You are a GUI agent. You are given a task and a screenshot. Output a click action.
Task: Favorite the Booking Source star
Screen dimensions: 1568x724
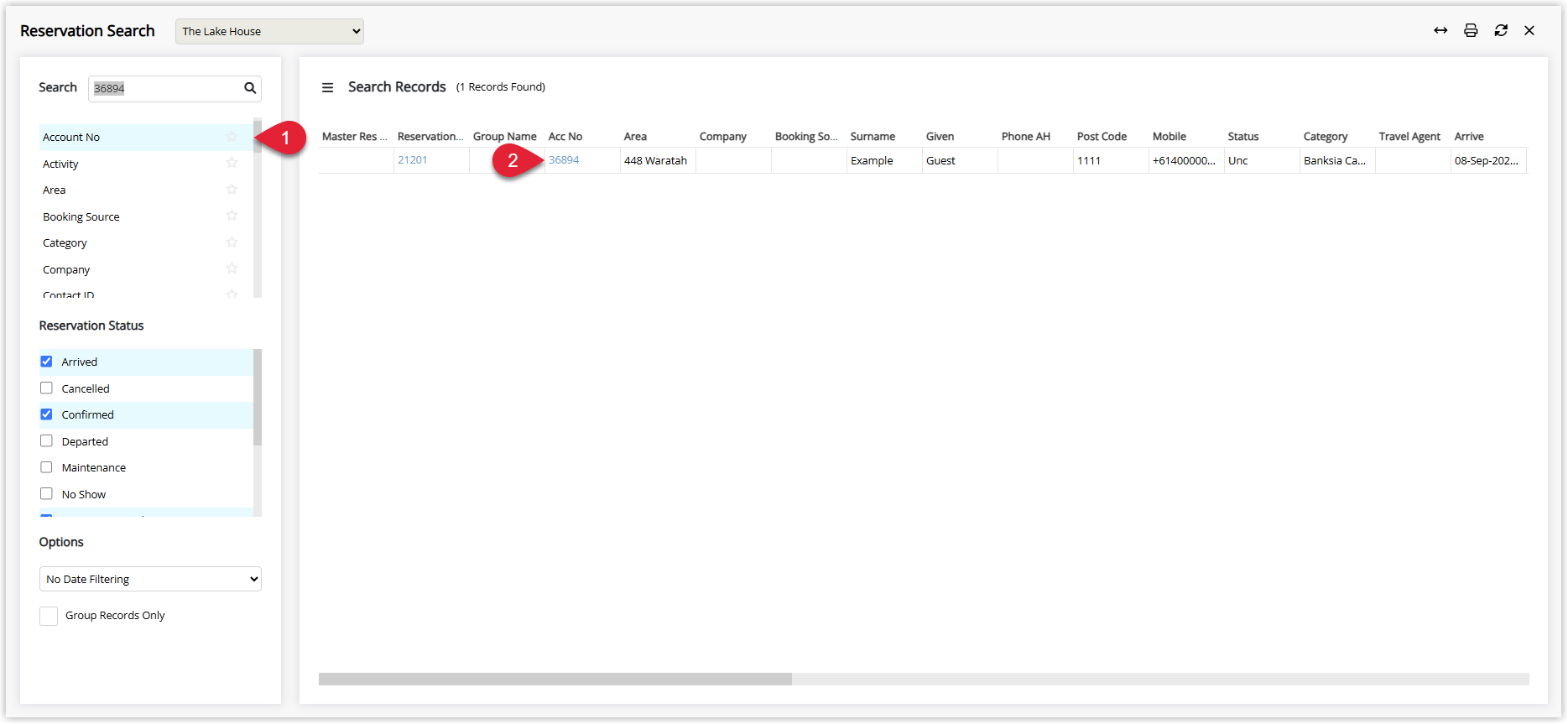[232, 216]
